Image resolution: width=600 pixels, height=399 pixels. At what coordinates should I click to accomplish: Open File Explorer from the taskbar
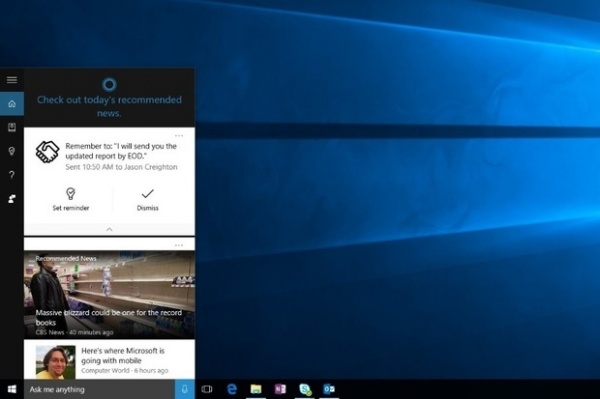point(256,389)
